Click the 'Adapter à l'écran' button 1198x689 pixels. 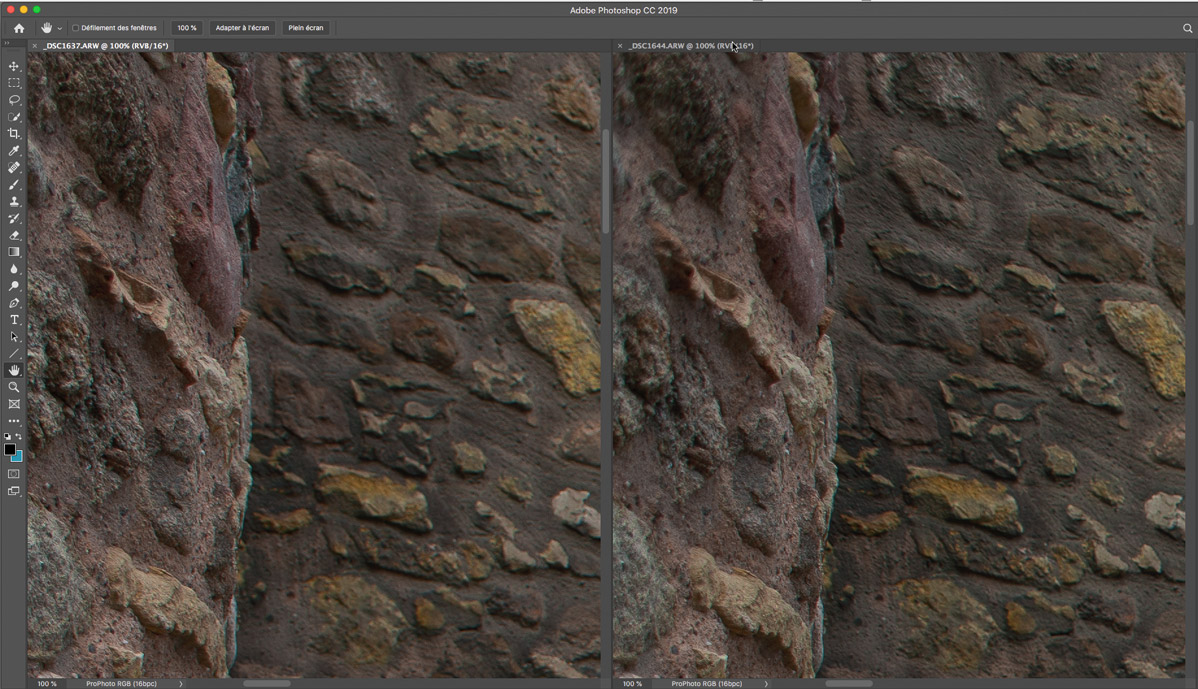(242, 28)
